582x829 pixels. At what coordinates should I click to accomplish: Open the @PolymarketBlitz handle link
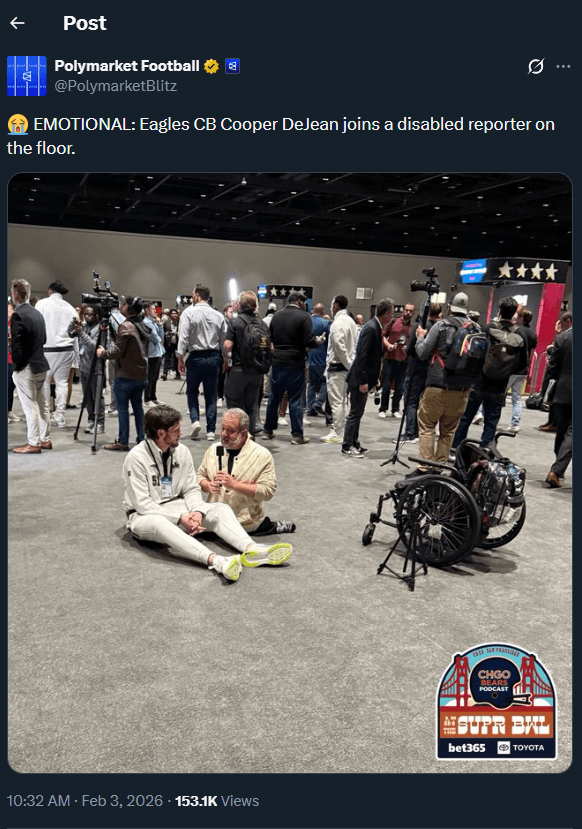[116, 86]
